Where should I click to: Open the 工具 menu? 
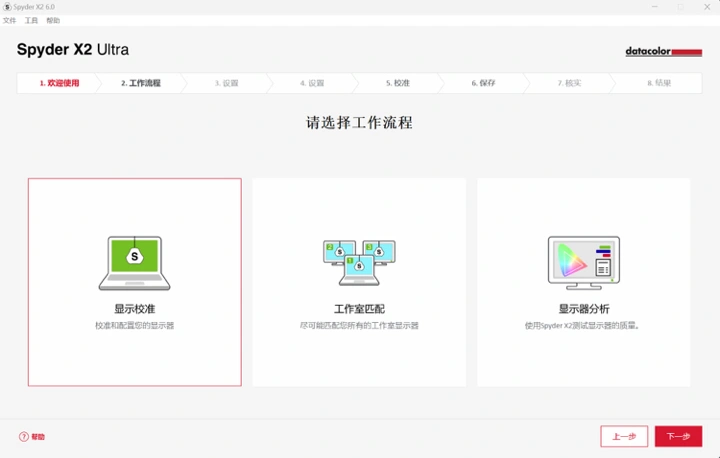coord(31,21)
